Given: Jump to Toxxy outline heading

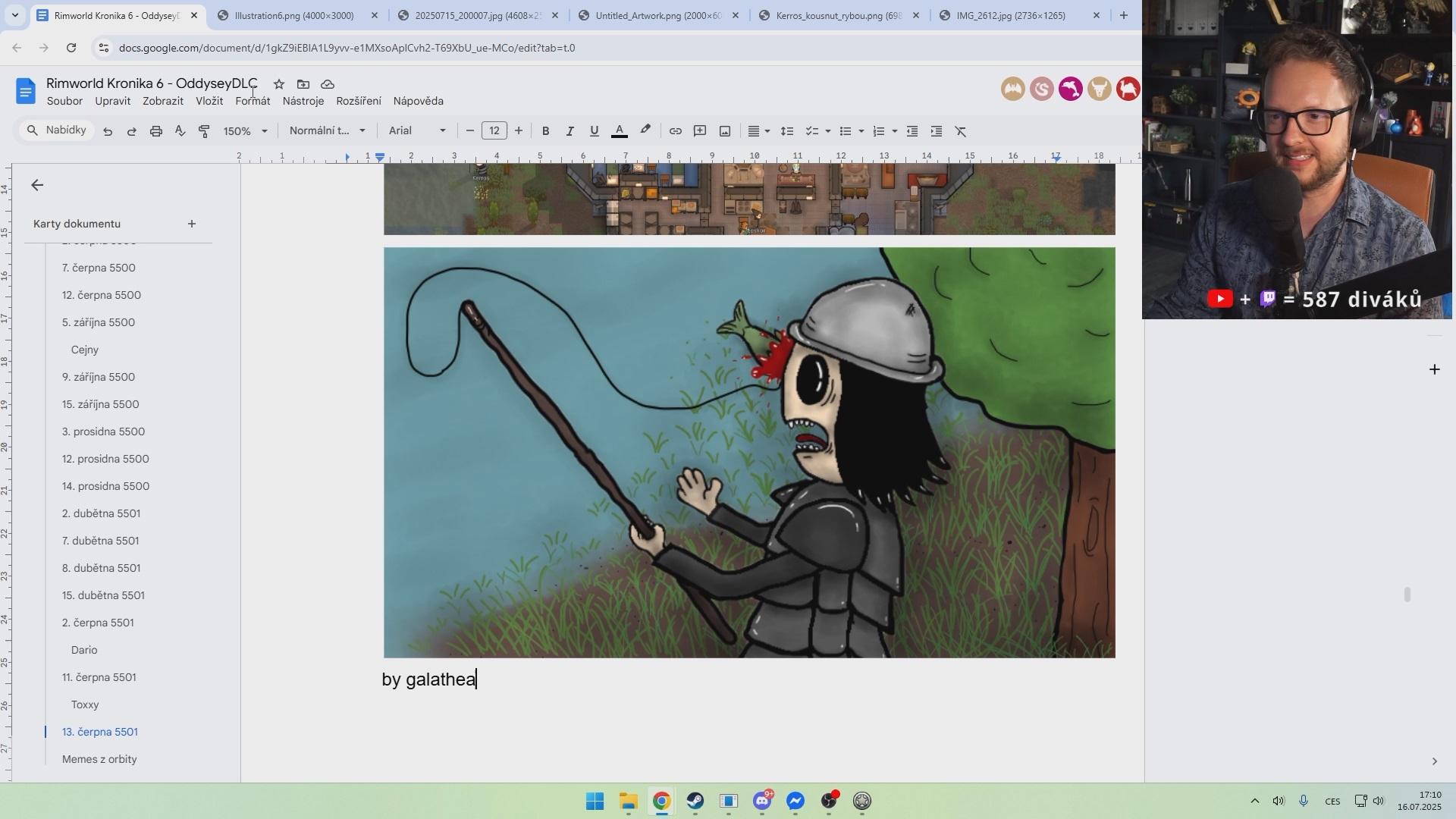Looking at the screenshot, I should coord(85,704).
